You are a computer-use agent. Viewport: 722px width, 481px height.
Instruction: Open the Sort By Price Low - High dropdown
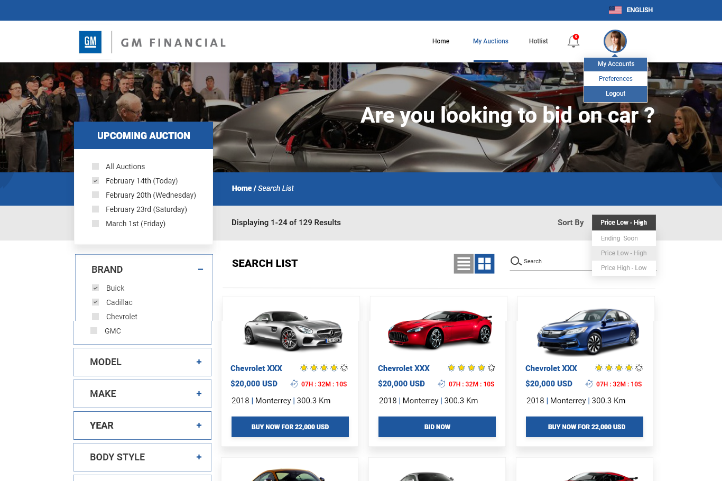tap(623, 222)
